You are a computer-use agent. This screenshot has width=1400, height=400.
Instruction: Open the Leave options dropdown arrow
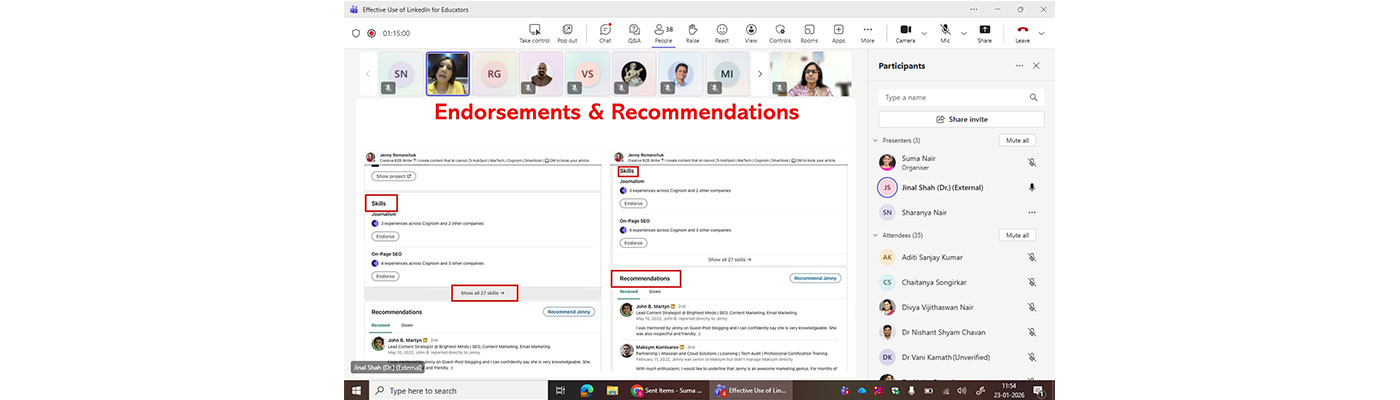[x=1041, y=33]
